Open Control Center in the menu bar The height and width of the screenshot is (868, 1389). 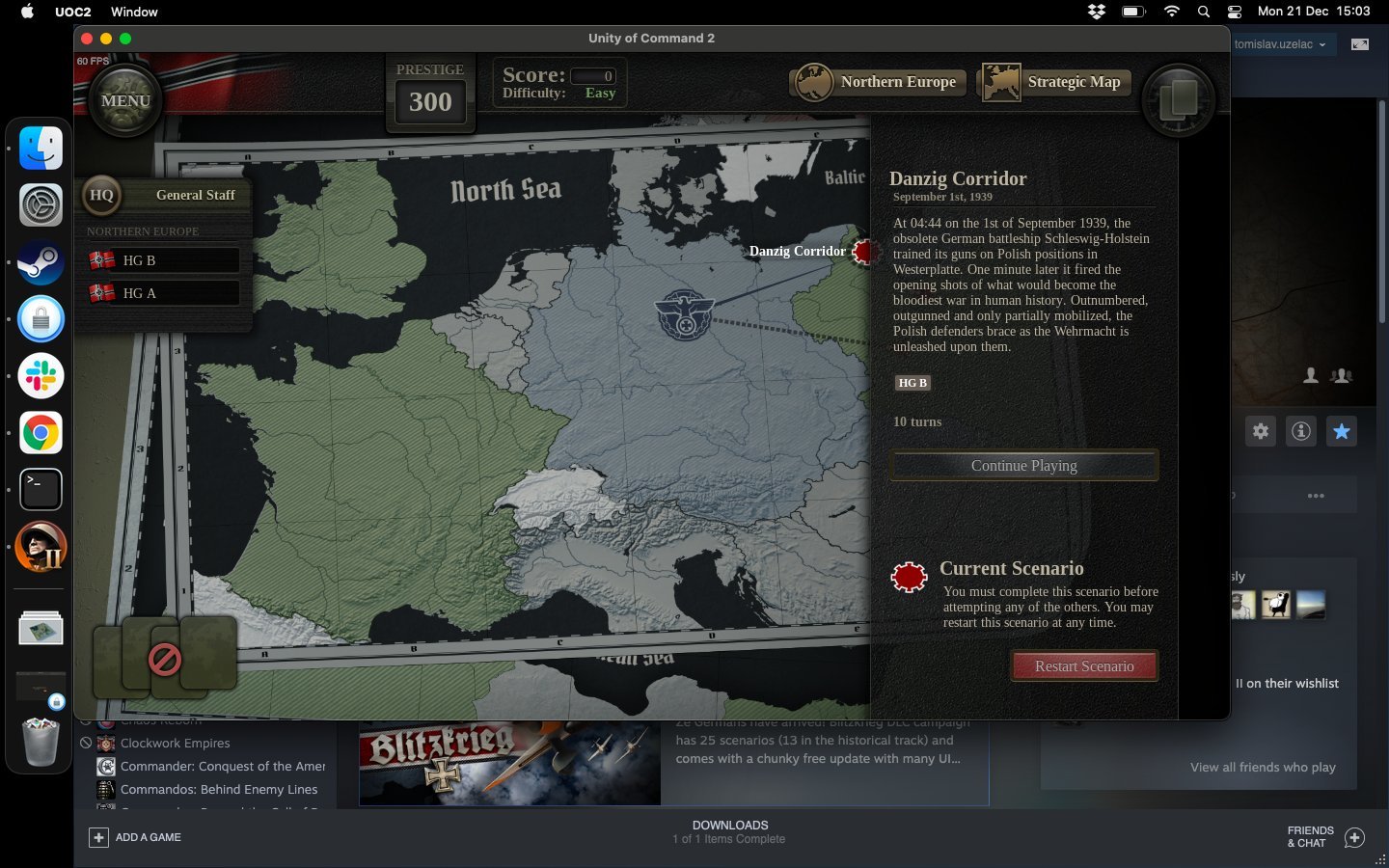[1235, 12]
